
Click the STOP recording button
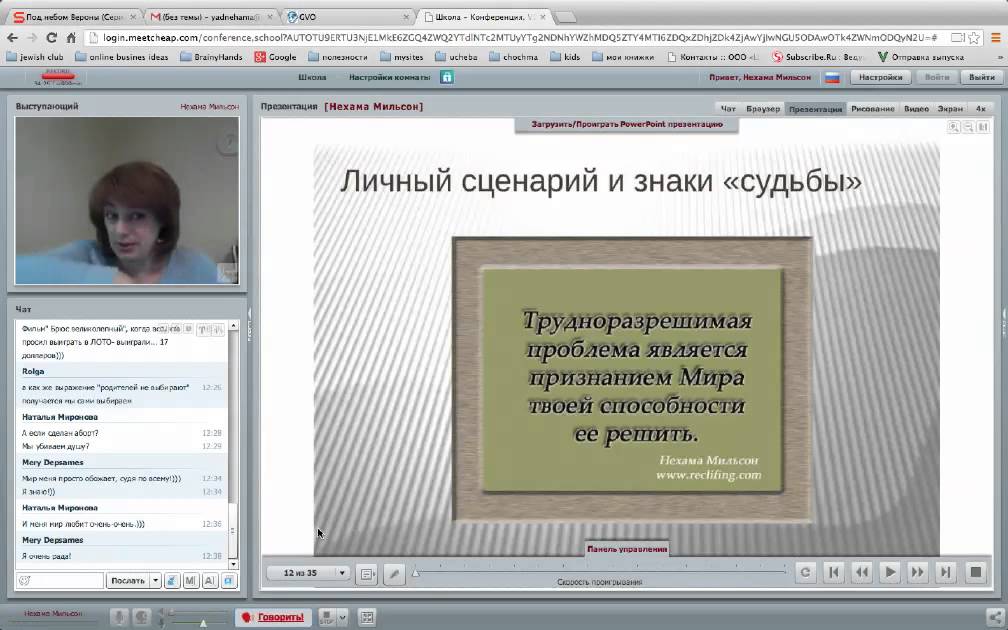(x=327, y=617)
